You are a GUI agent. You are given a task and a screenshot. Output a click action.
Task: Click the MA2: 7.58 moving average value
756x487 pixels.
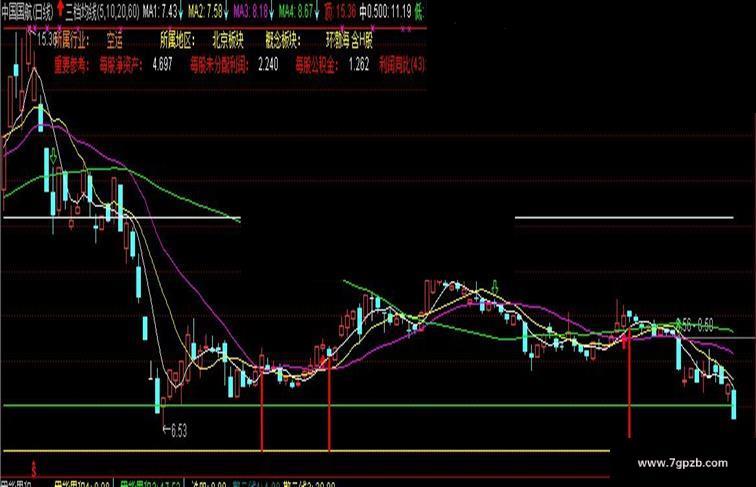point(205,12)
